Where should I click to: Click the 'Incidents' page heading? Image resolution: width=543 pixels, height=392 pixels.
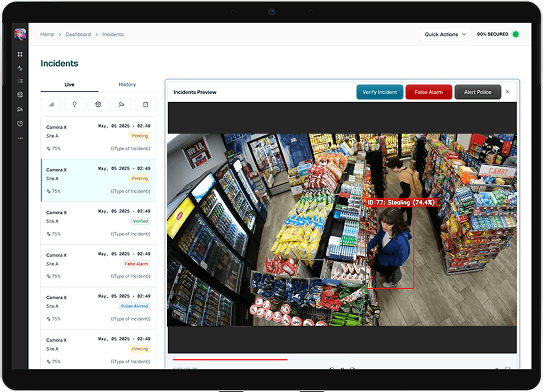59,63
